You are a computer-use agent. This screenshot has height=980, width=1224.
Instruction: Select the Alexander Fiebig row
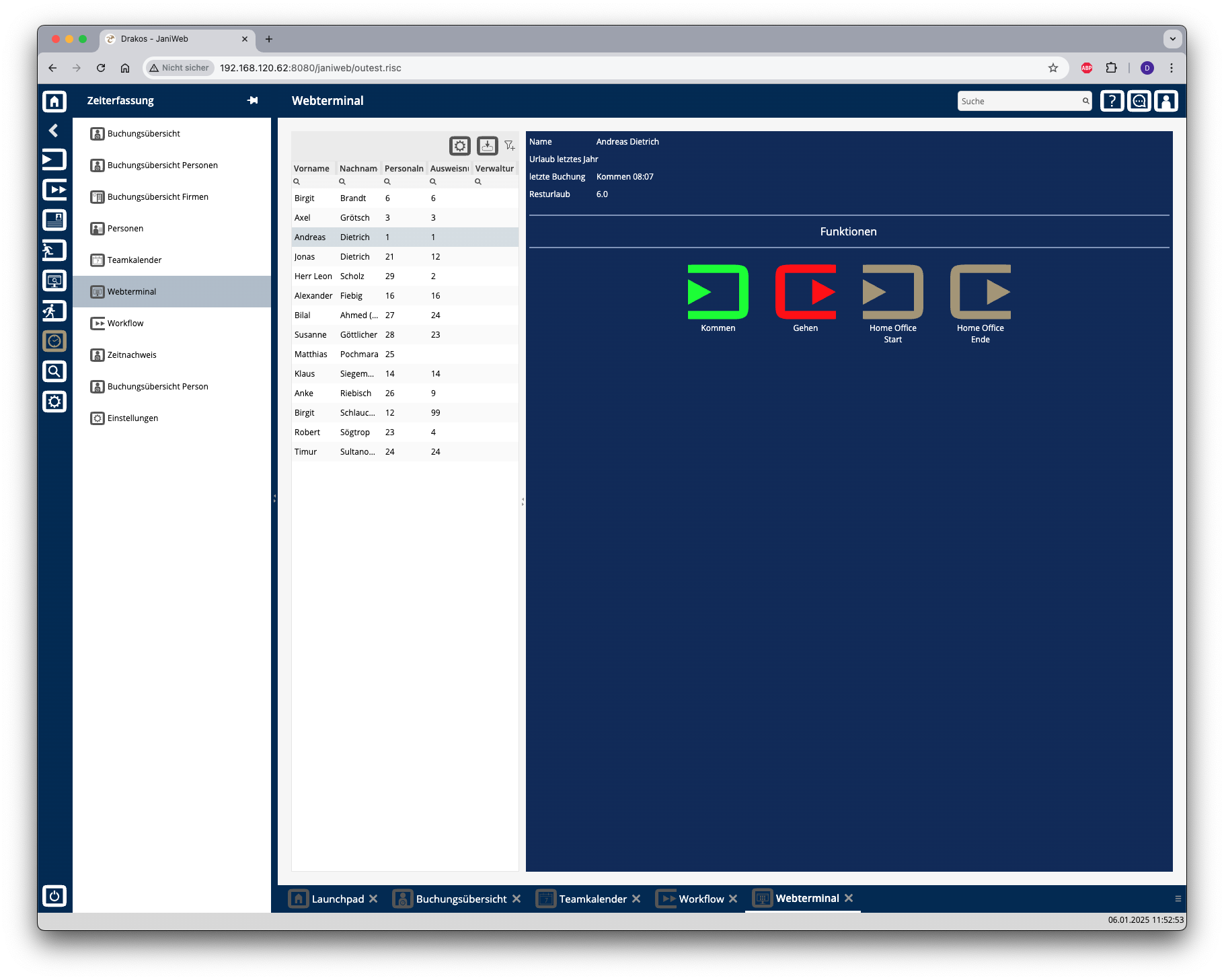[x=405, y=296]
